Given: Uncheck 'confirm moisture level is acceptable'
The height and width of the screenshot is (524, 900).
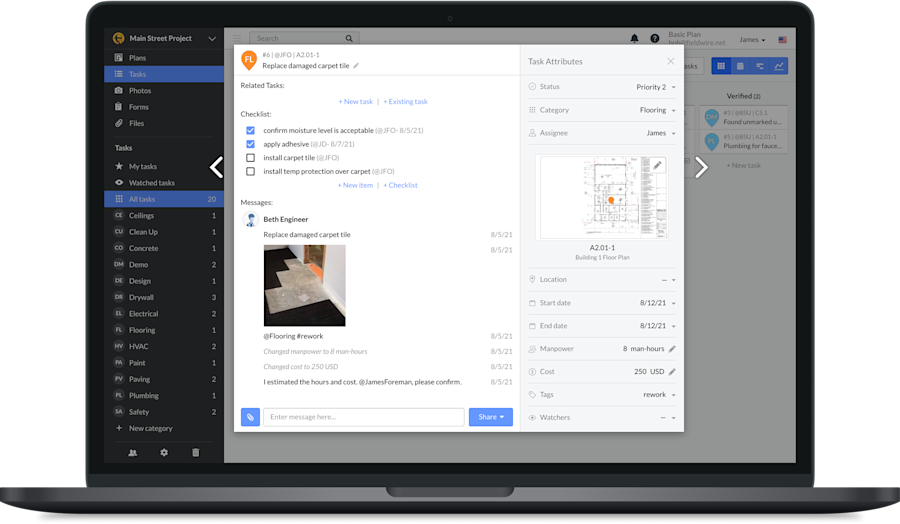Looking at the screenshot, I should pyautogui.click(x=251, y=131).
